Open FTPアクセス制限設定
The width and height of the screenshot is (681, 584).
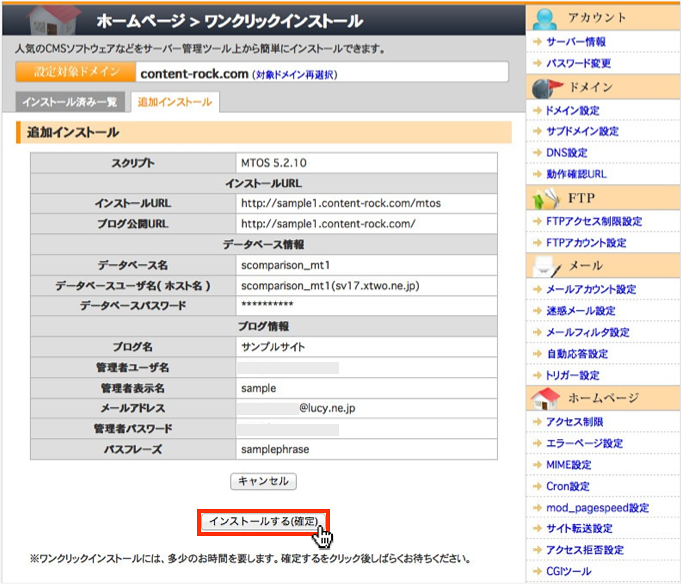tap(594, 221)
